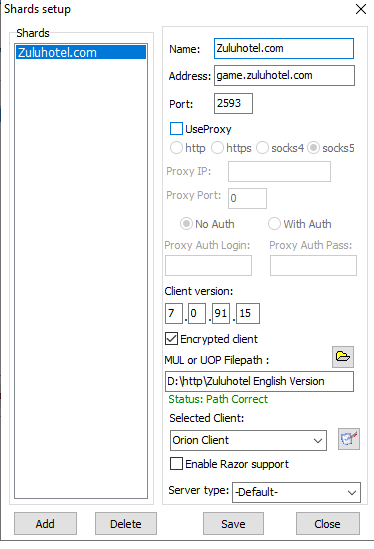Open folder browser for MUL/UOP filepath
This screenshot has height=549, width=374.
click(343, 357)
